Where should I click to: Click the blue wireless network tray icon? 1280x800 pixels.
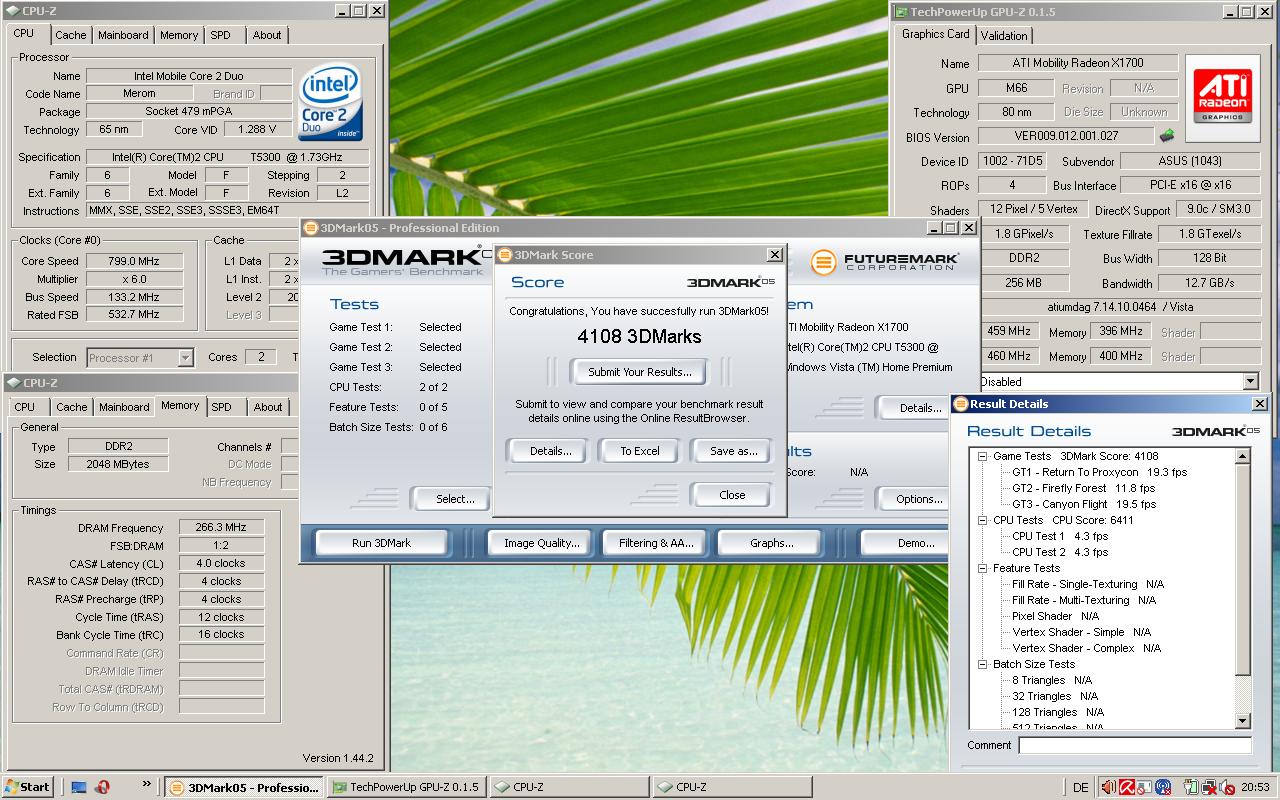pos(1162,787)
